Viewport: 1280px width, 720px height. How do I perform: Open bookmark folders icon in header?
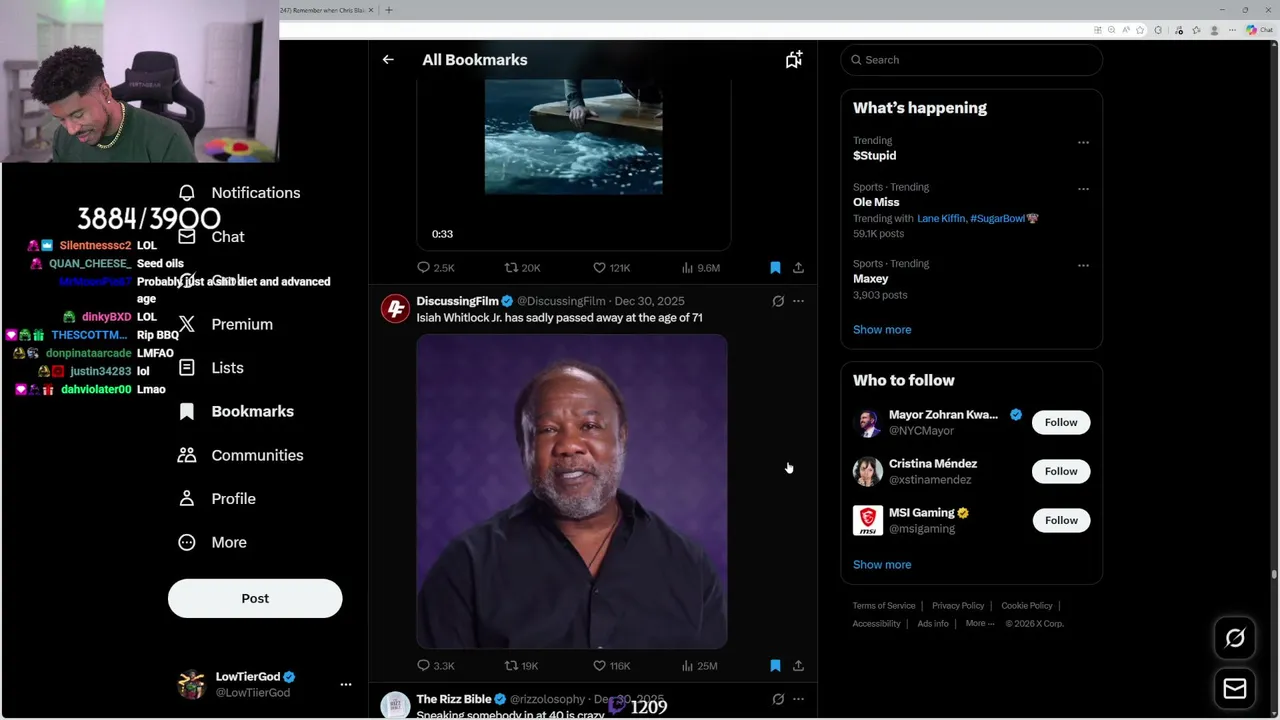[x=794, y=60]
